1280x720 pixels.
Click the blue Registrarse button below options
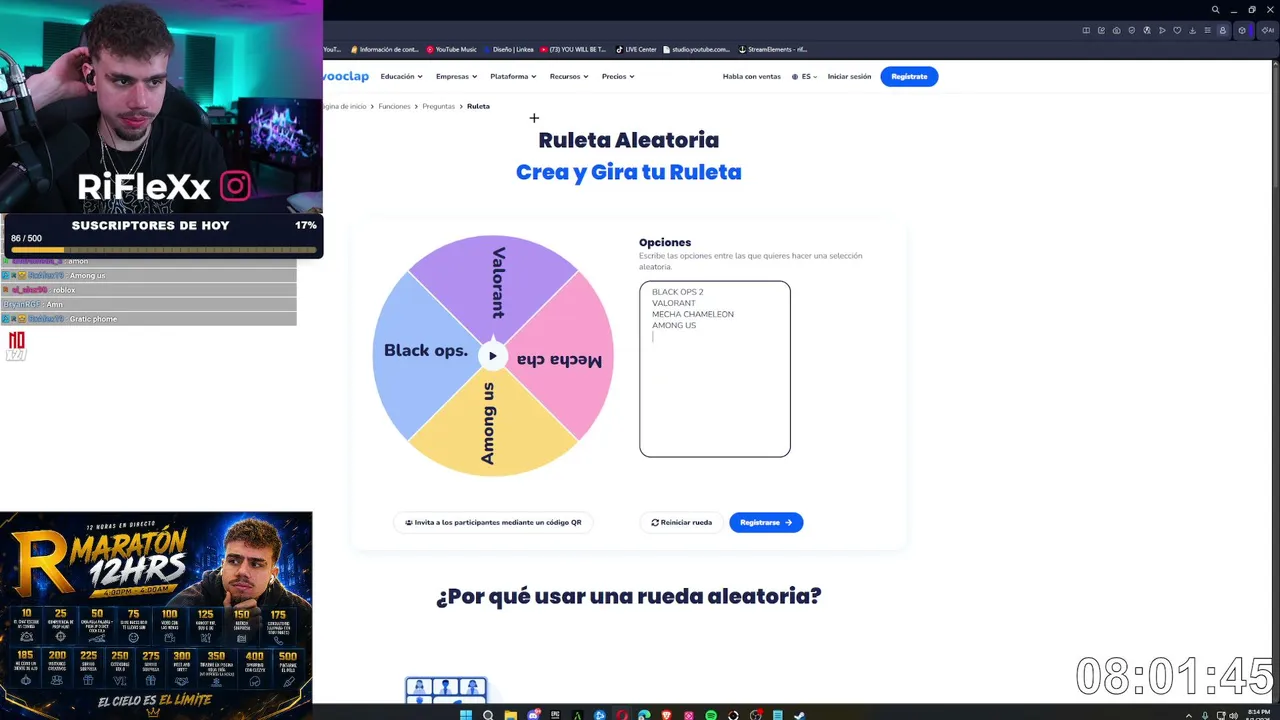[x=766, y=522]
